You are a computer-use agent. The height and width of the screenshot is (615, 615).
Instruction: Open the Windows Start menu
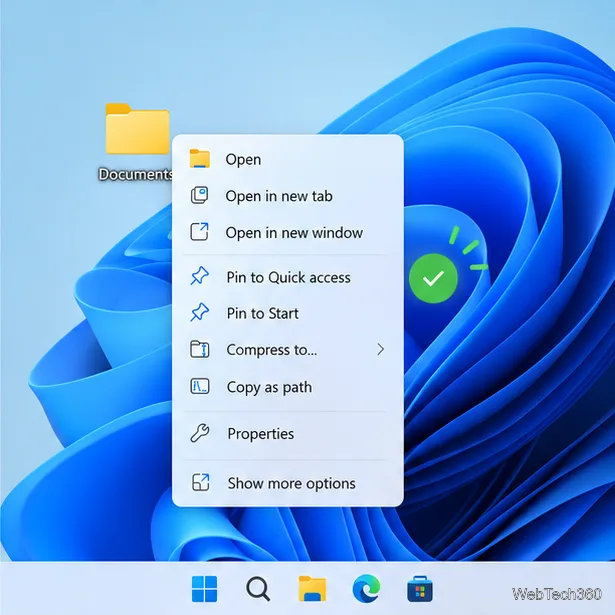pyautogui.click(x=204, y=588)
